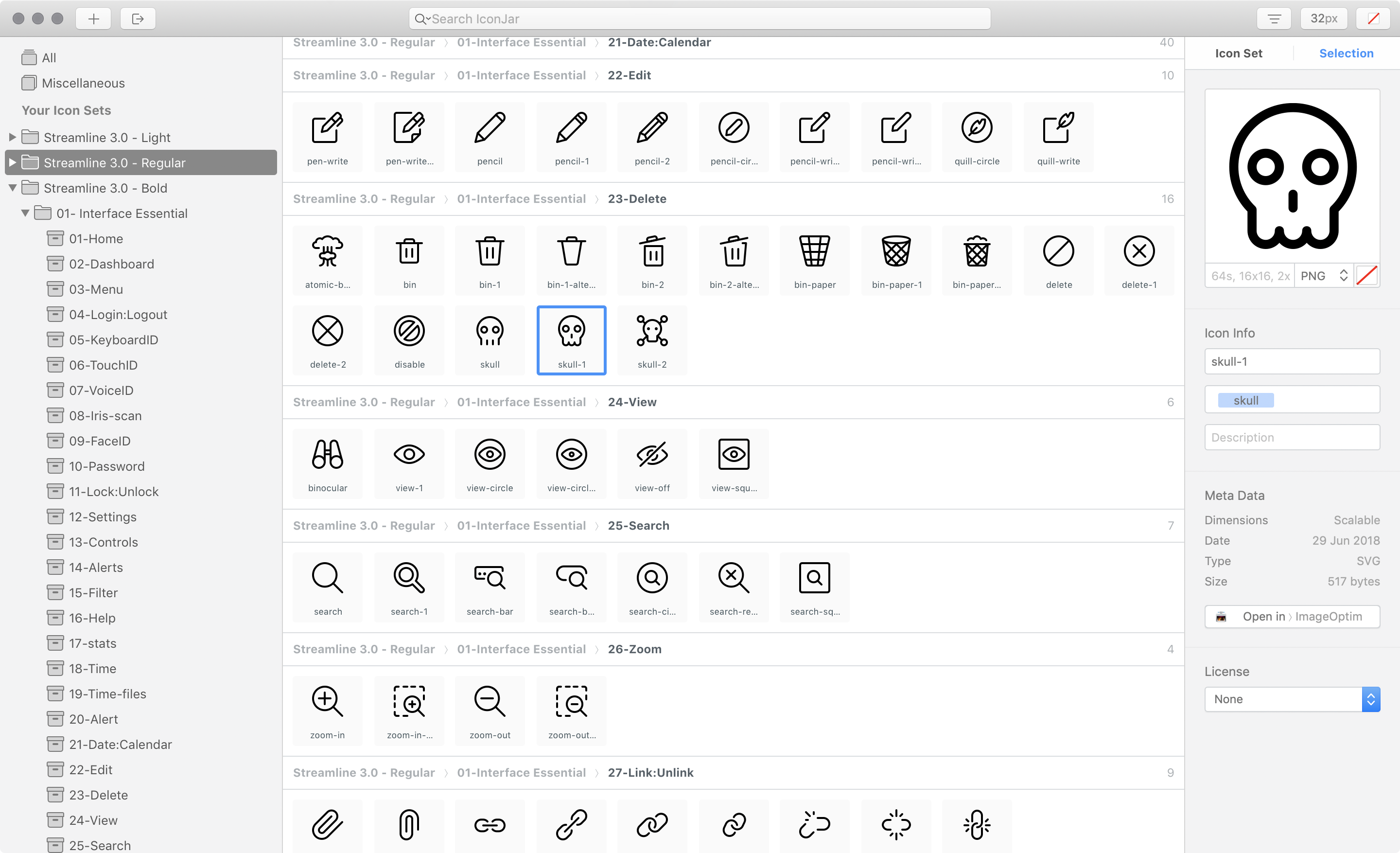Screen dimensions: 1400x853
Task: Open the PNG export format dropdown
Action: [x=1324, y=275]
